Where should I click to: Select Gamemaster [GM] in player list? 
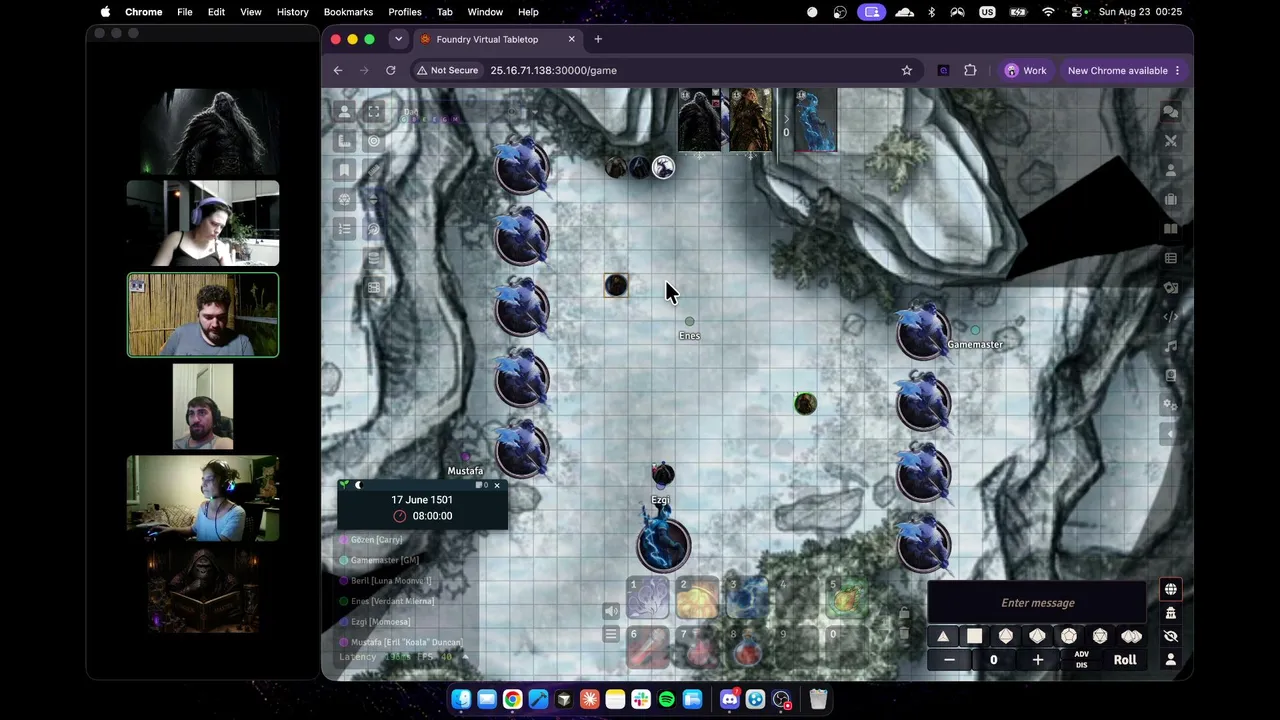pos(385,560)
